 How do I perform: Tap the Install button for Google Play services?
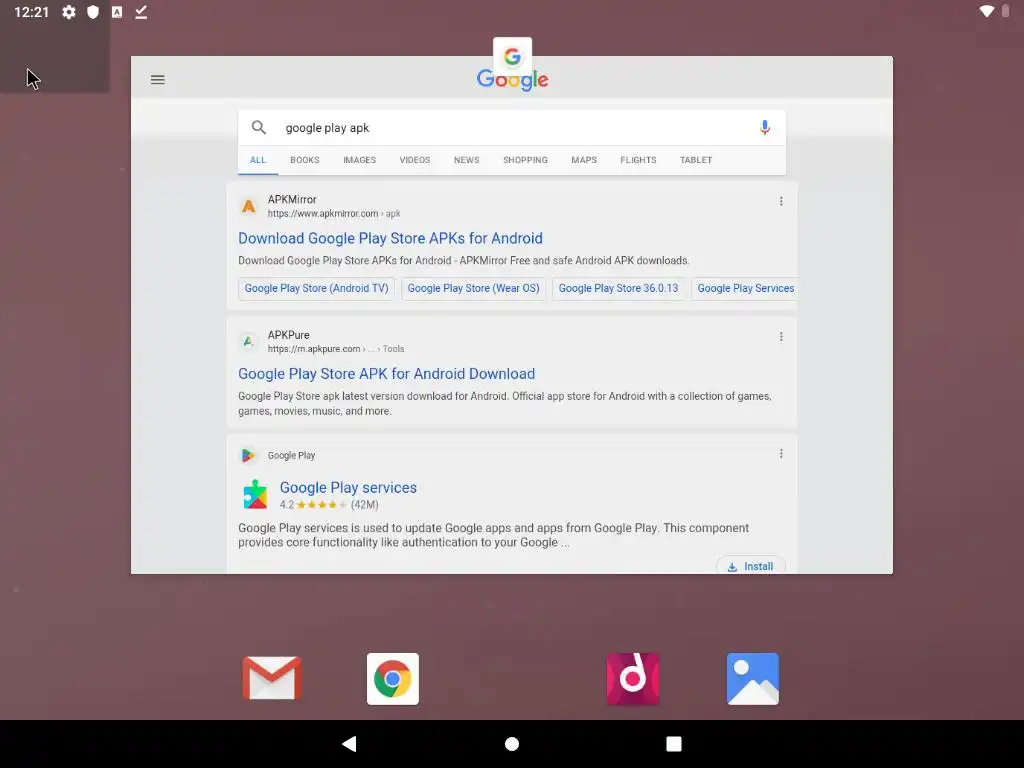(x=751, y=566)
